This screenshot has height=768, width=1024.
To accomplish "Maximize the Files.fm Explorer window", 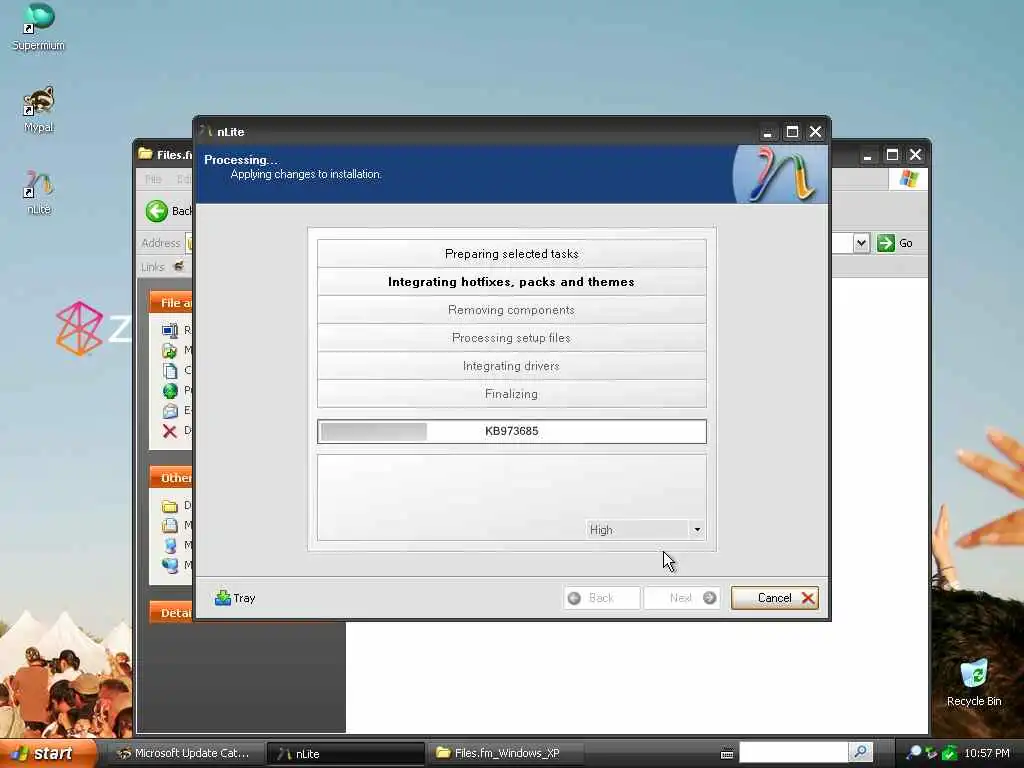I will click(892, 155).
